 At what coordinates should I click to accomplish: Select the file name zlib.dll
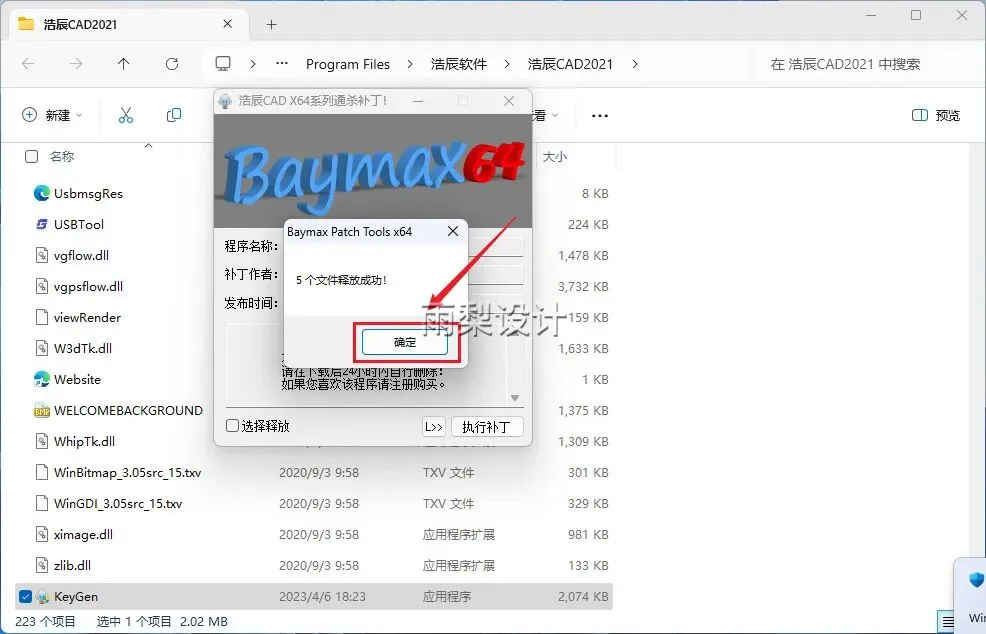click(72, 565)
